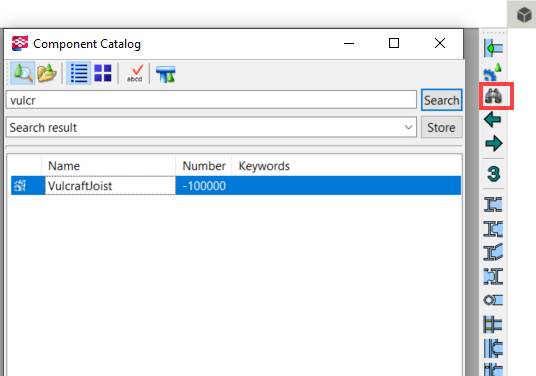536x376 pixels.
Task: Click the round tube connection icon
Action: (493, 300)
